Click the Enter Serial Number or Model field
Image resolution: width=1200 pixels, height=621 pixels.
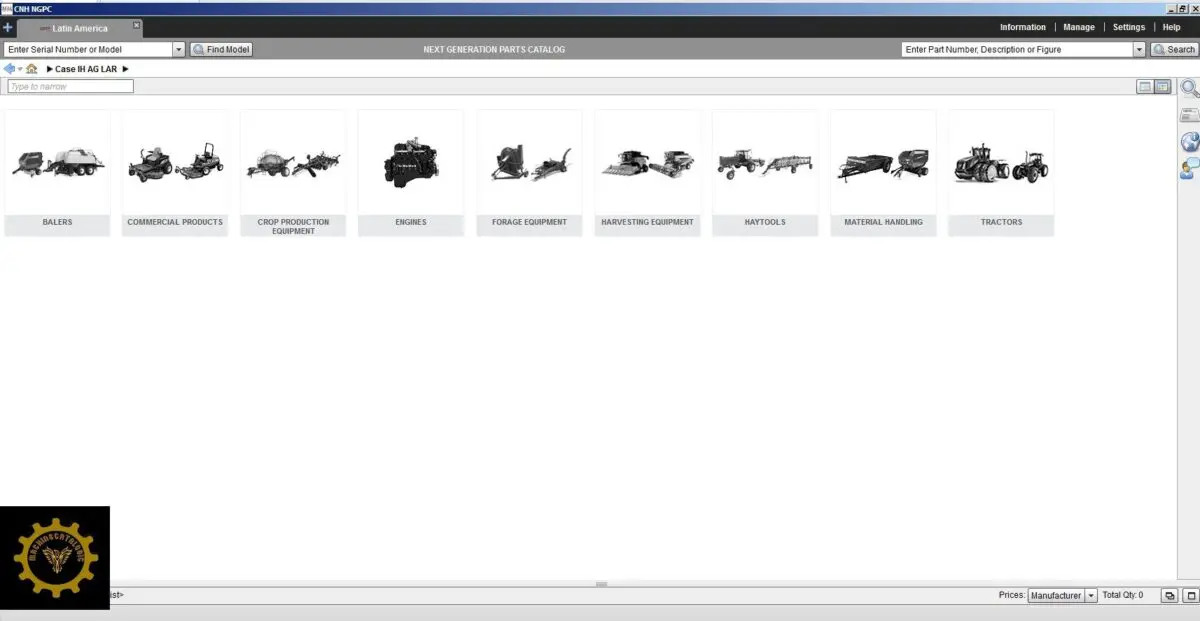[88, 49]
